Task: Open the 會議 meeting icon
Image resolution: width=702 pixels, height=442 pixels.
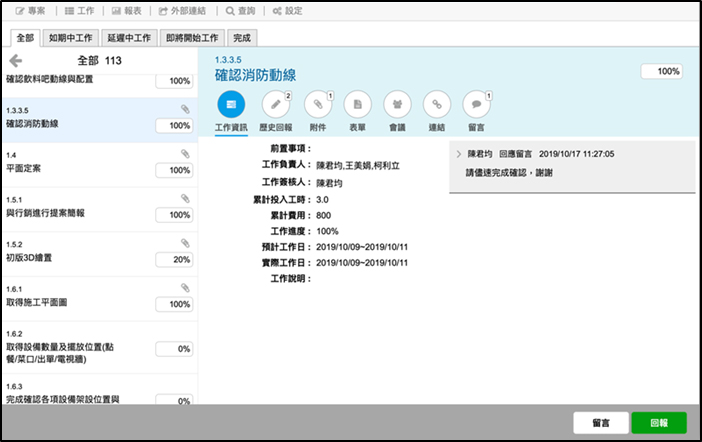Action: click(397, 104)
